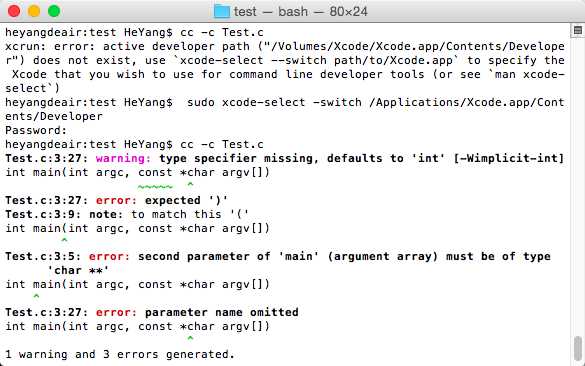Click the 'char **' type text
Image resolution: width=585 pixels, height=366 pixels.
tap(78, 270)
